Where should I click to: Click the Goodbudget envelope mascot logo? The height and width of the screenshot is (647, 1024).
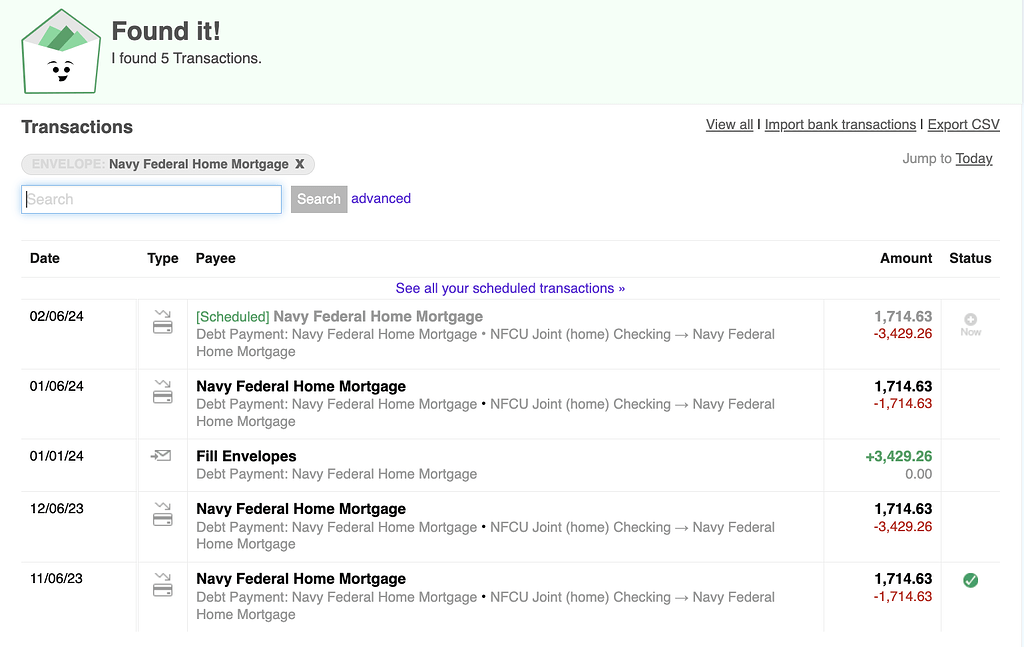pos(61,52)
